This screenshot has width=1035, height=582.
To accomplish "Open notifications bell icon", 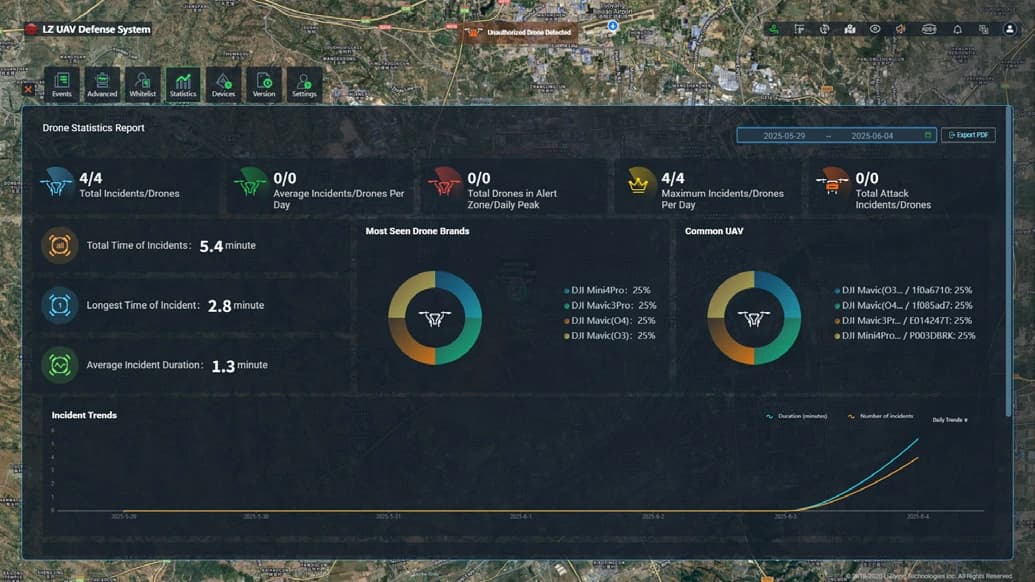I will (958, 29).
